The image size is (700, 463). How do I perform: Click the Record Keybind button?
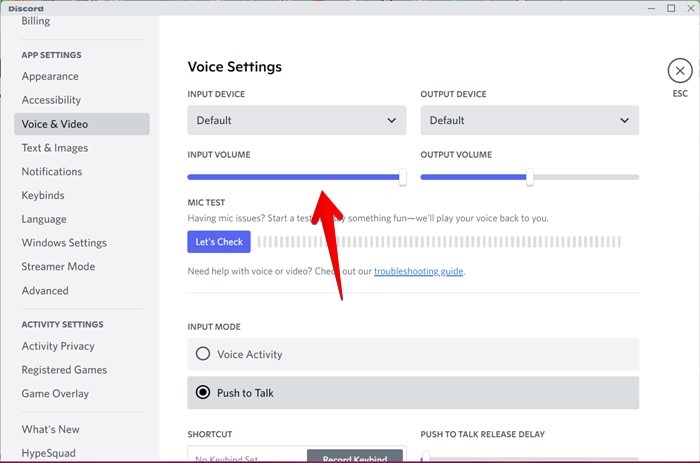click(x=355, y=456)
